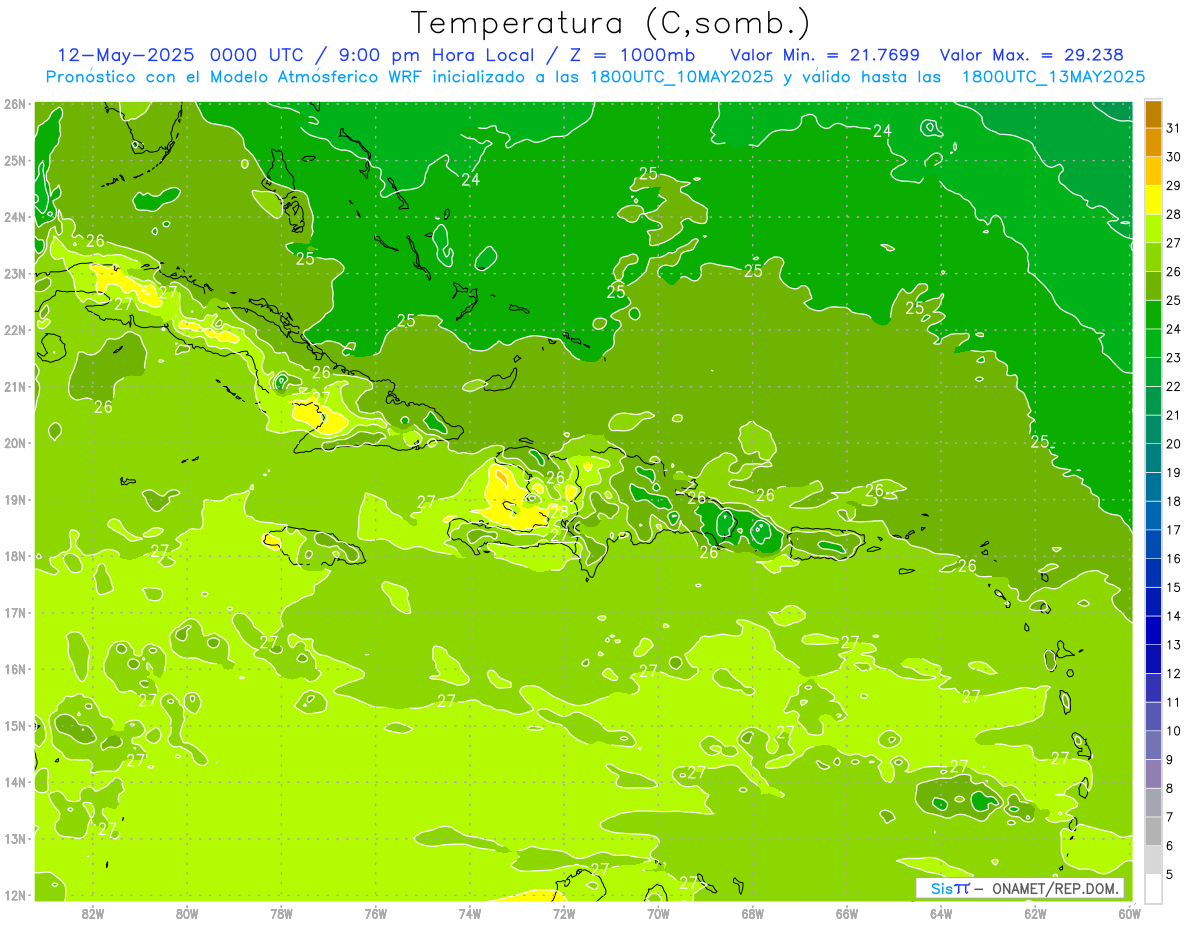
Task: Click the "68W" longitude axis label
Action: click(x=752, y=913)
